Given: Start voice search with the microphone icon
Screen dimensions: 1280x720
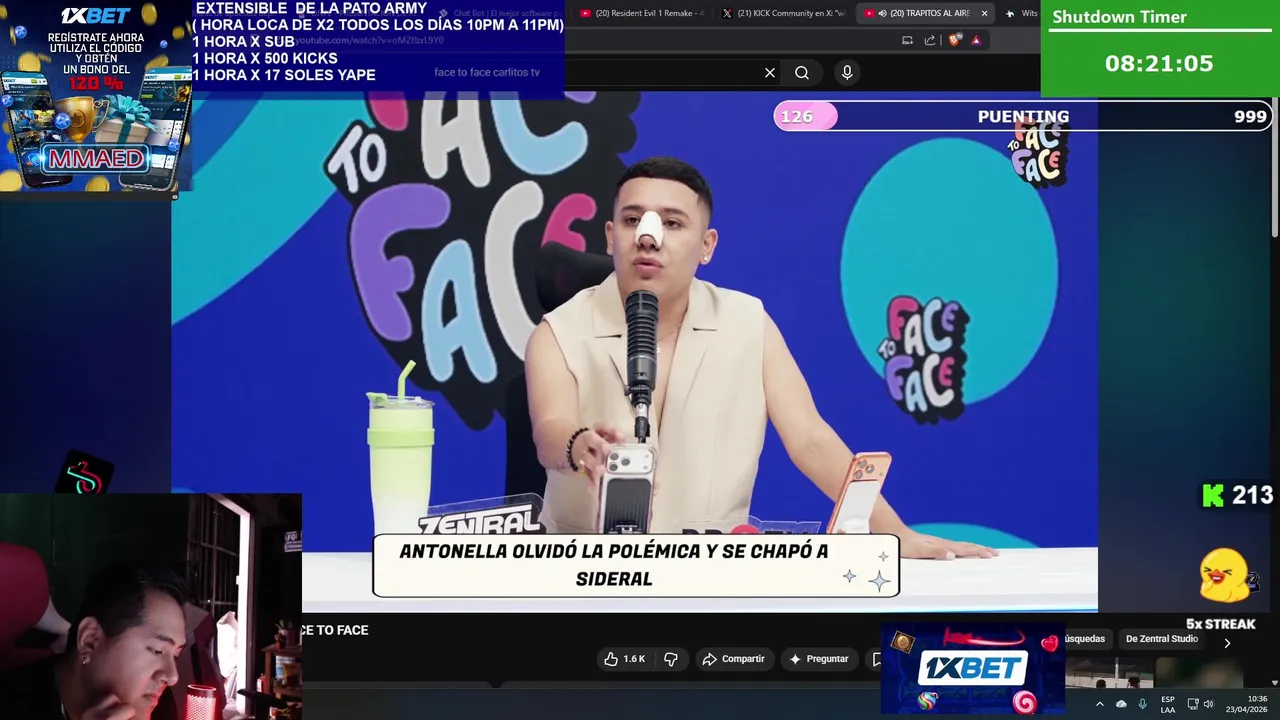Looking at the screenshot, I should click(847, 73).
